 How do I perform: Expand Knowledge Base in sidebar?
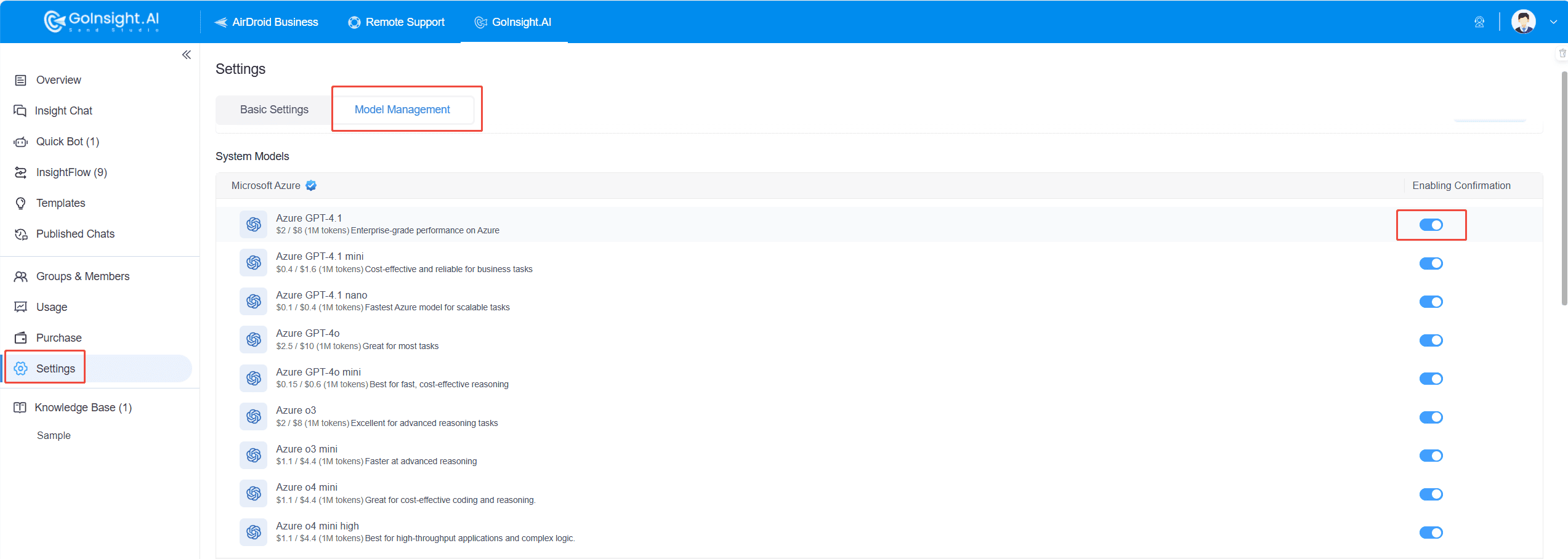click(x=83, y=408)
